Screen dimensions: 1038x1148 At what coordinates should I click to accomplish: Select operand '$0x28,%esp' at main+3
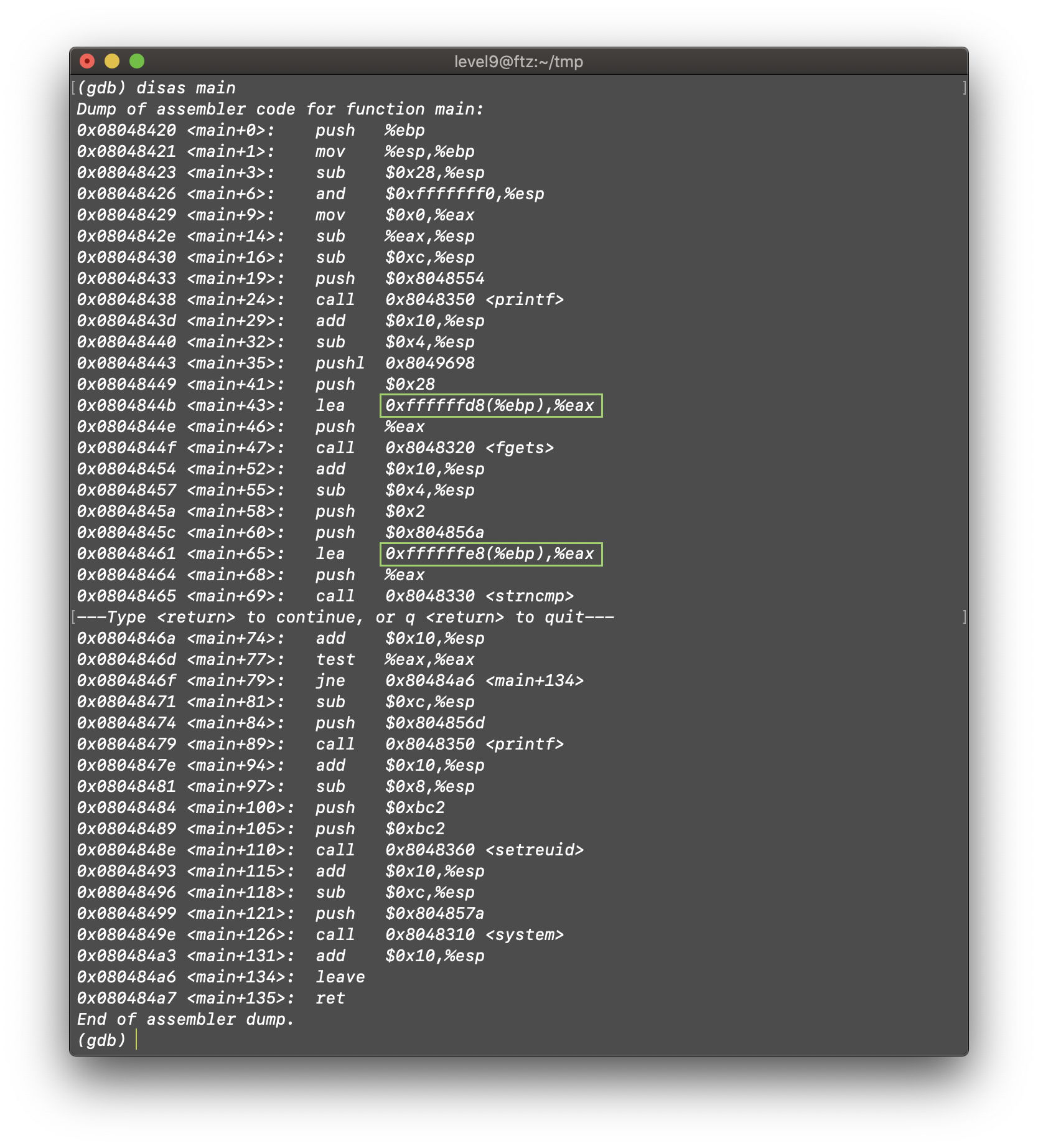(x=434, y=172)
